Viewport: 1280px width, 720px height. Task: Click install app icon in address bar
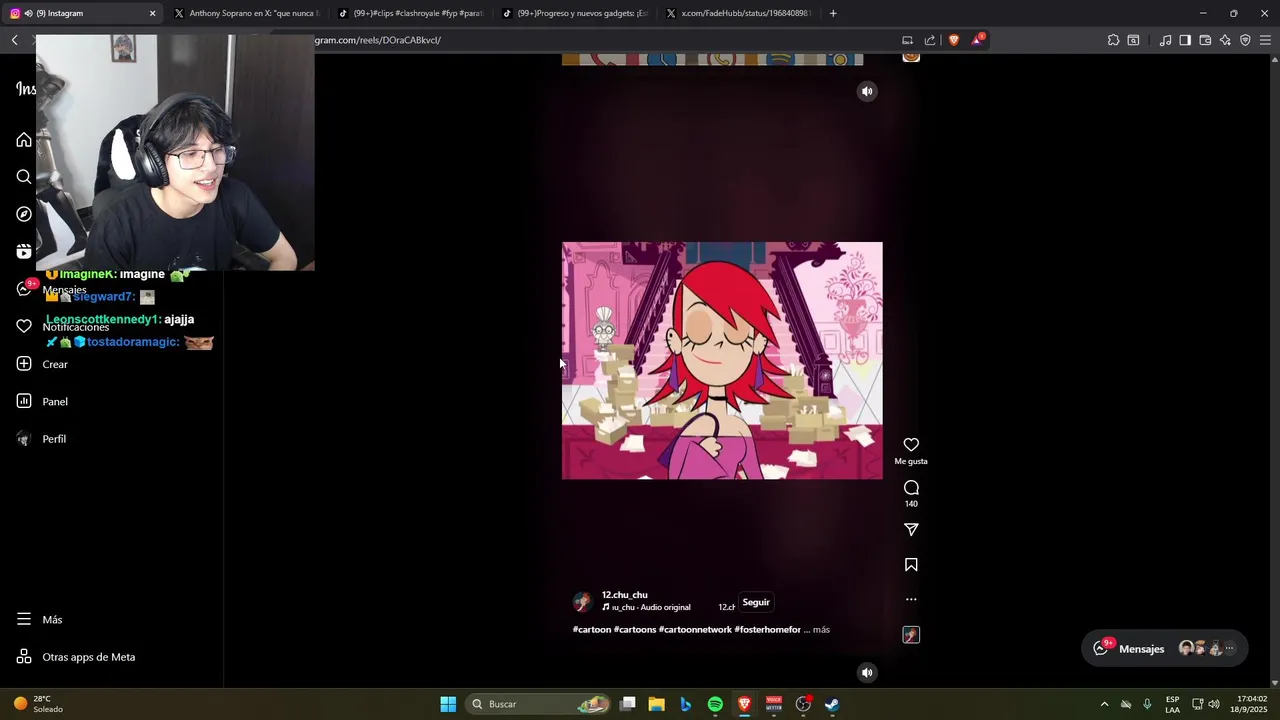pos(907,40)
